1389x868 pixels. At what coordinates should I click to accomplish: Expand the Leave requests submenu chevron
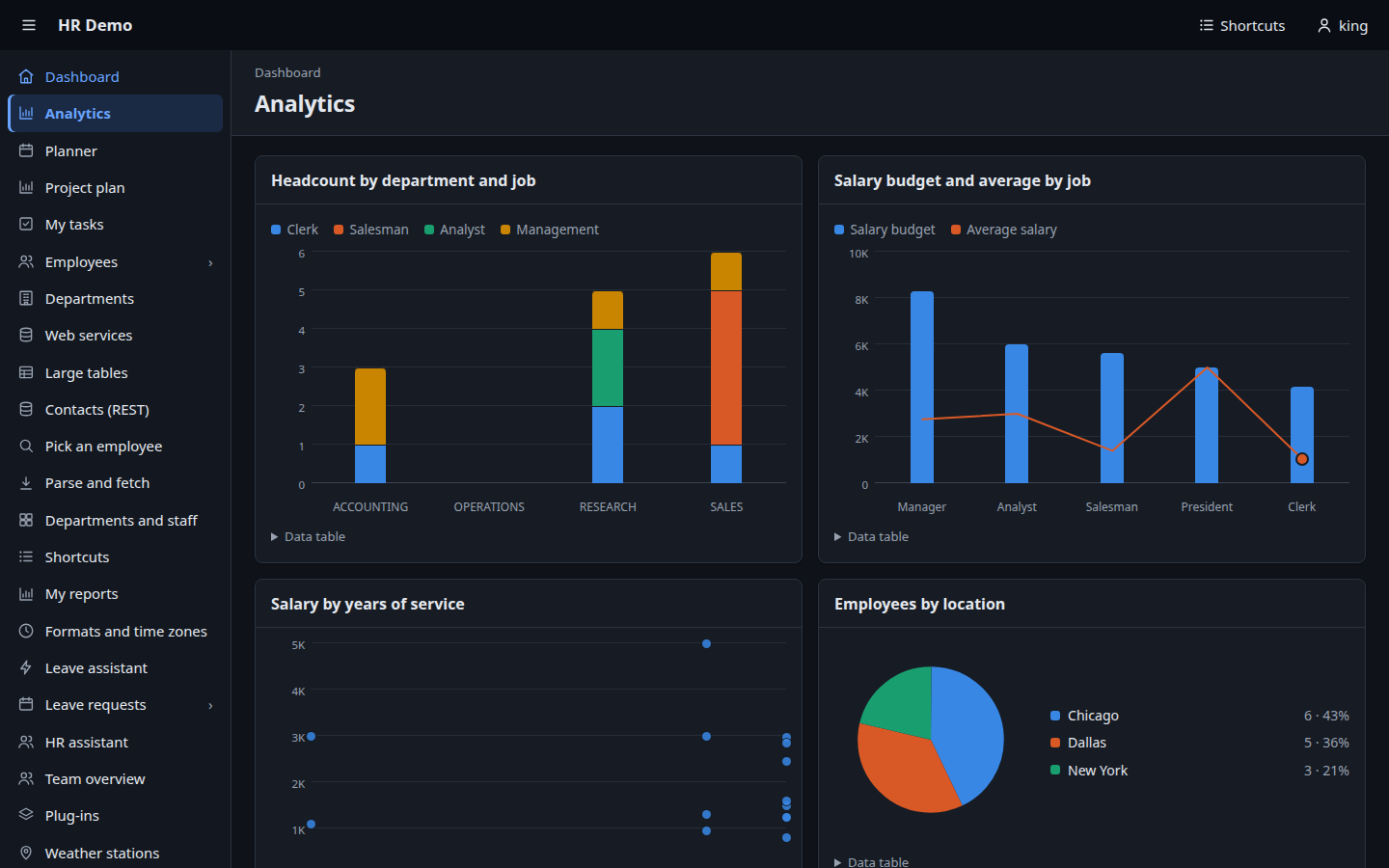click(x=210, y=705)
